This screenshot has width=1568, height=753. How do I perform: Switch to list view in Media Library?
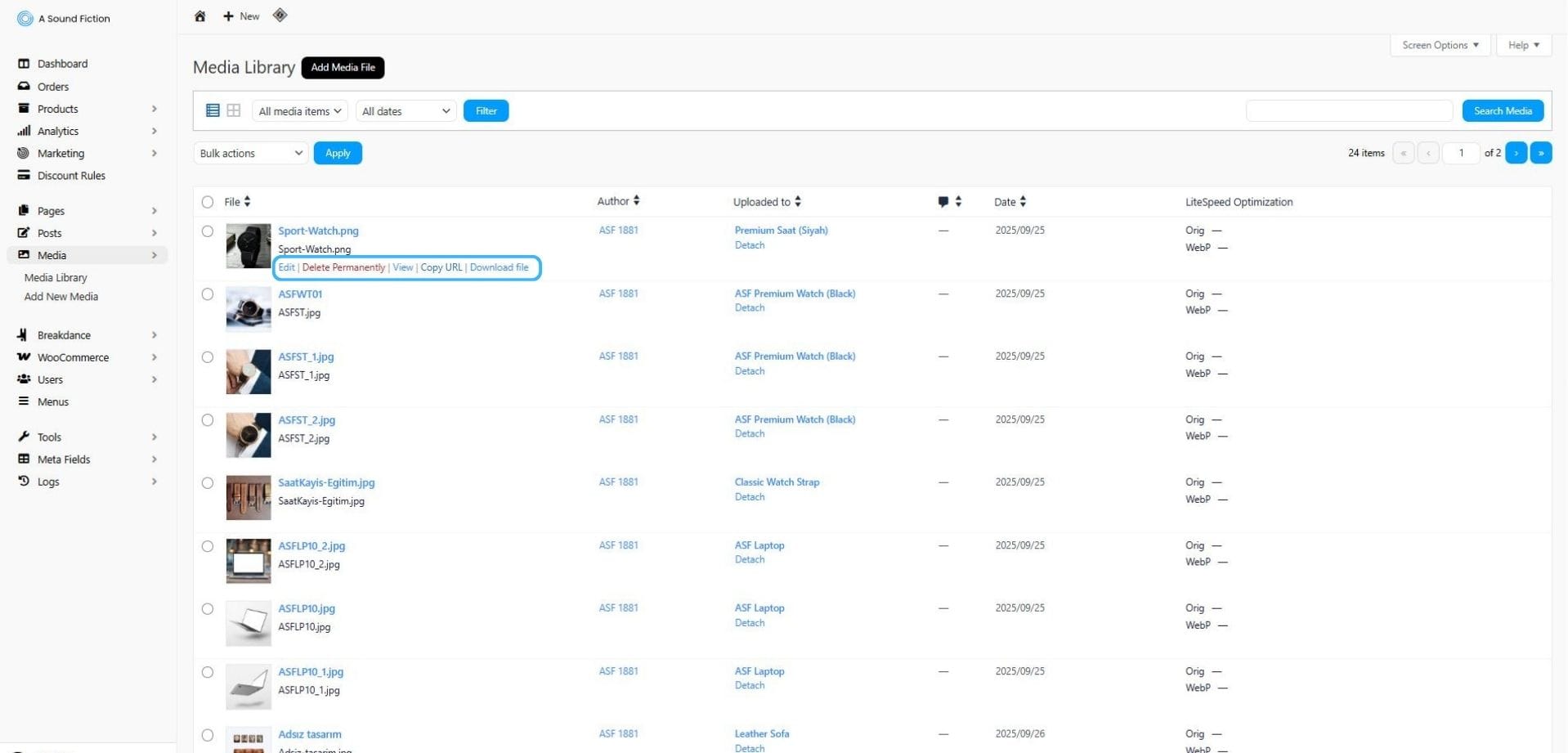(212, 110)
